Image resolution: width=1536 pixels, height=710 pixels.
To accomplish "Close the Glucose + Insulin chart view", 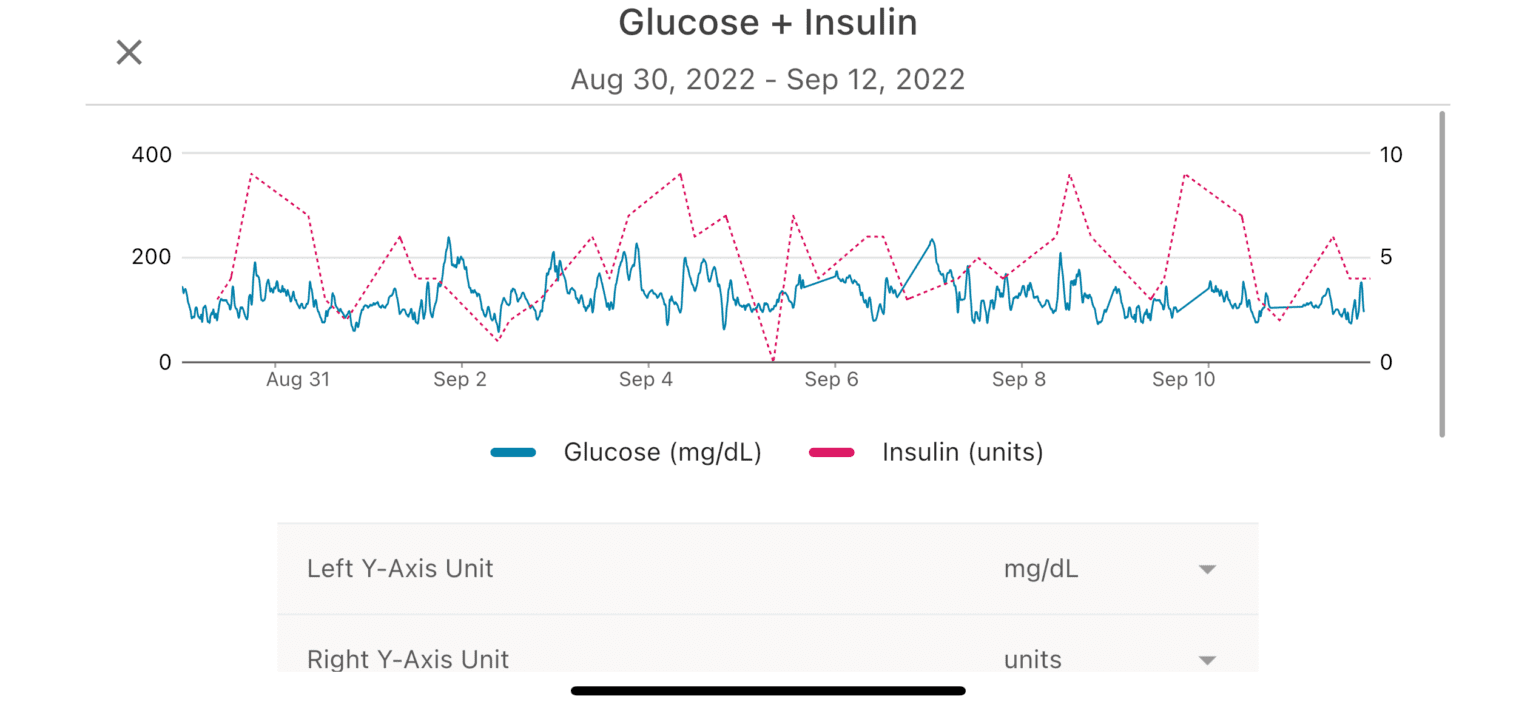I will click(128, 52).
